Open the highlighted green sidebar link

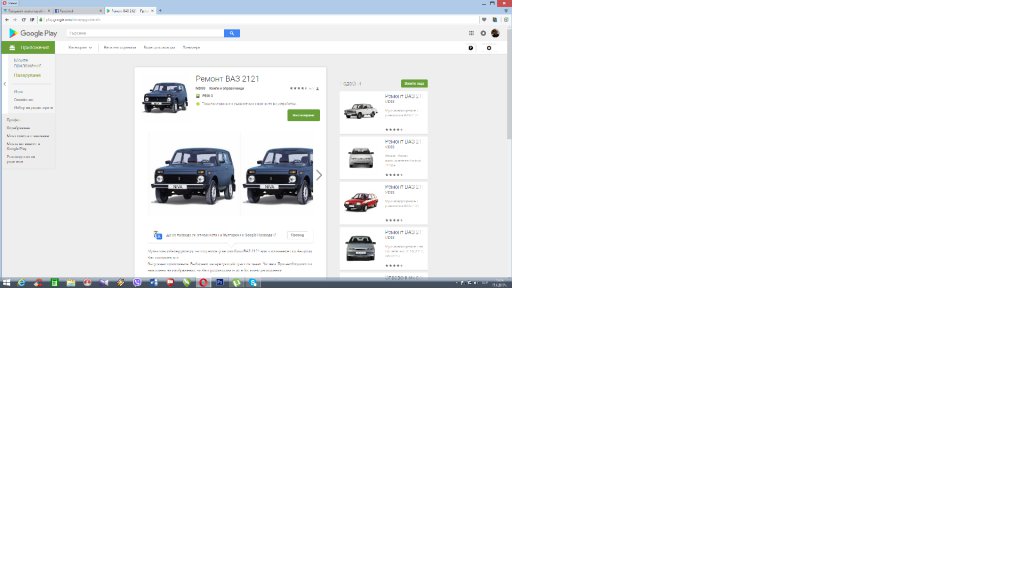point(27,75)
